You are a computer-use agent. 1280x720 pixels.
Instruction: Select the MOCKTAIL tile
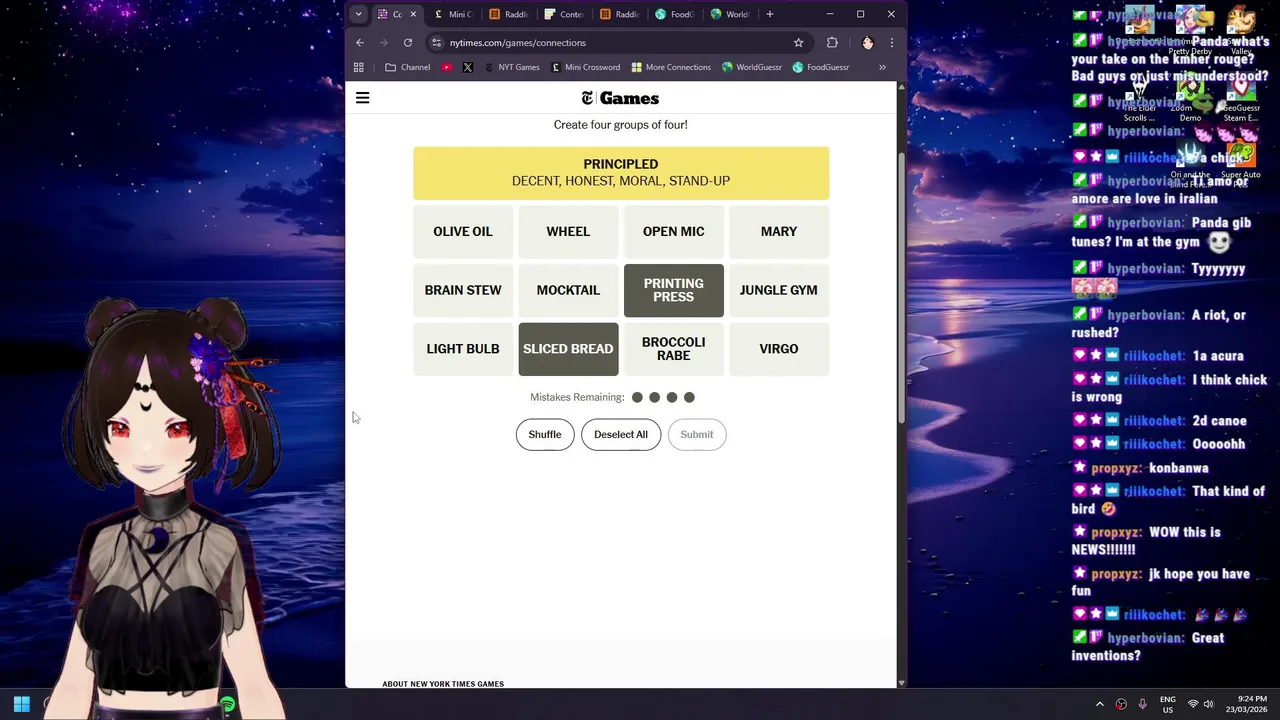pos(568,290)
